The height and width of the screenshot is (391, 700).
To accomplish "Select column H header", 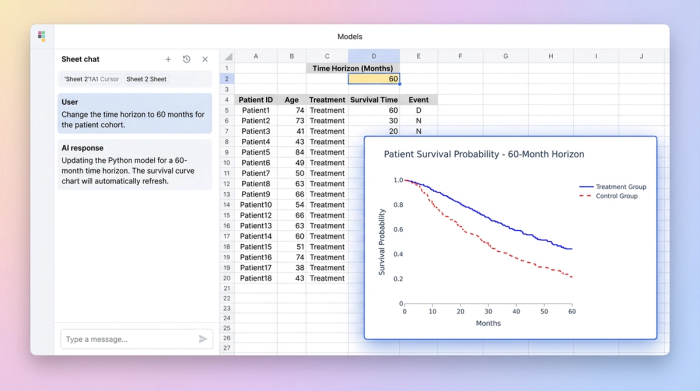I will point(551,56).
